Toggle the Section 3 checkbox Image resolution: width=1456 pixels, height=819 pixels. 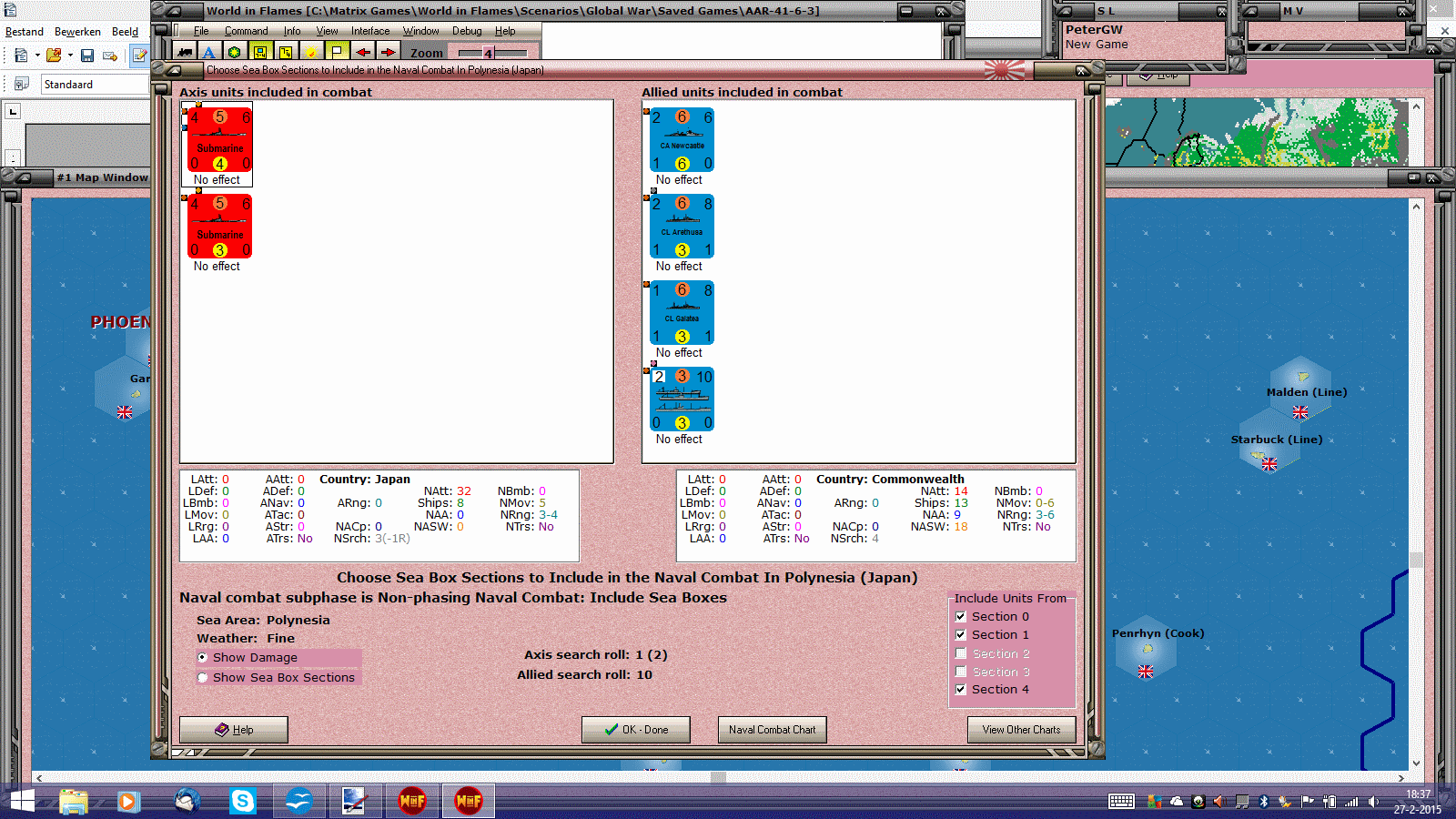click(x=960, y=672)
